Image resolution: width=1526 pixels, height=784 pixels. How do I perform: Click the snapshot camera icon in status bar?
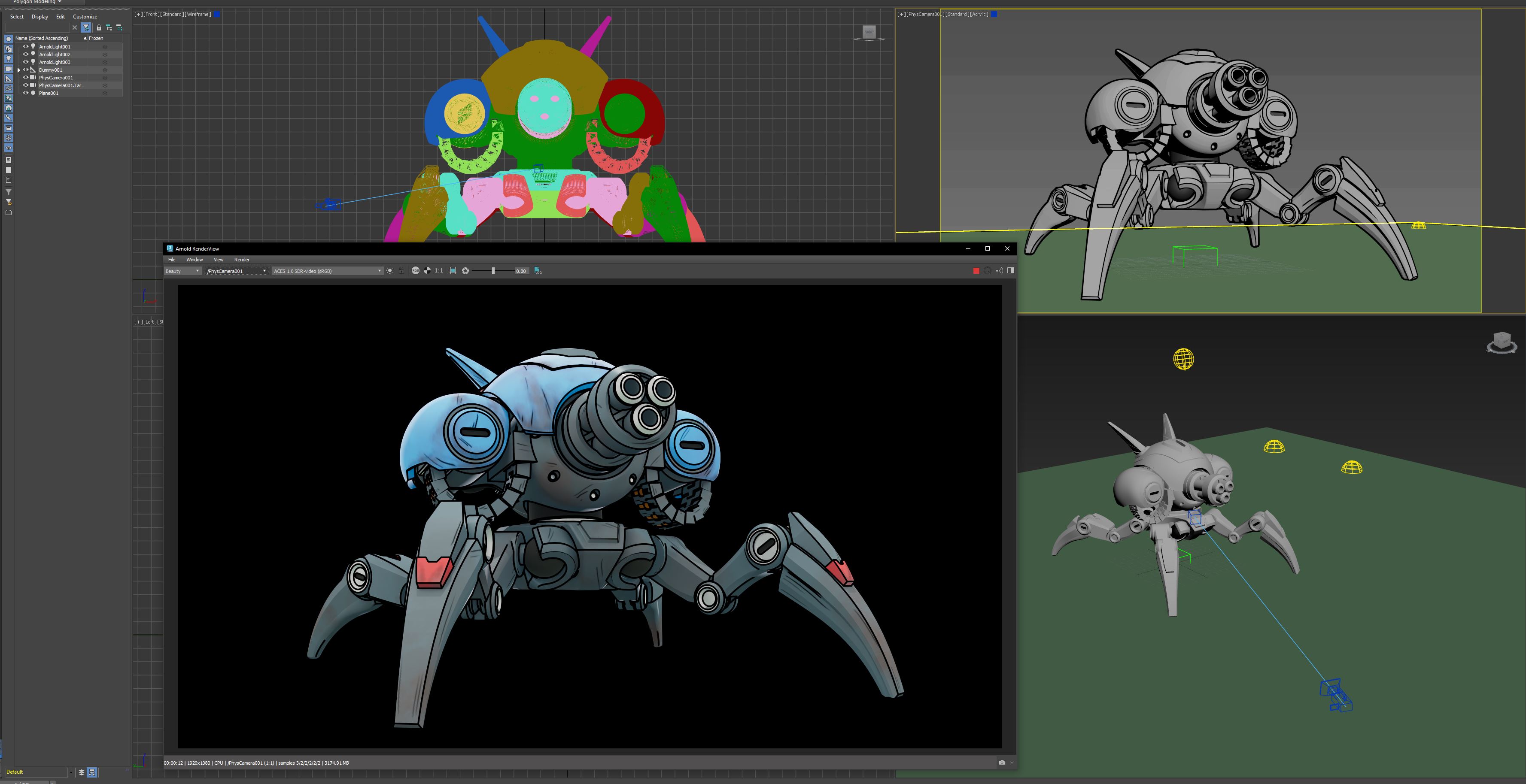1002,763
